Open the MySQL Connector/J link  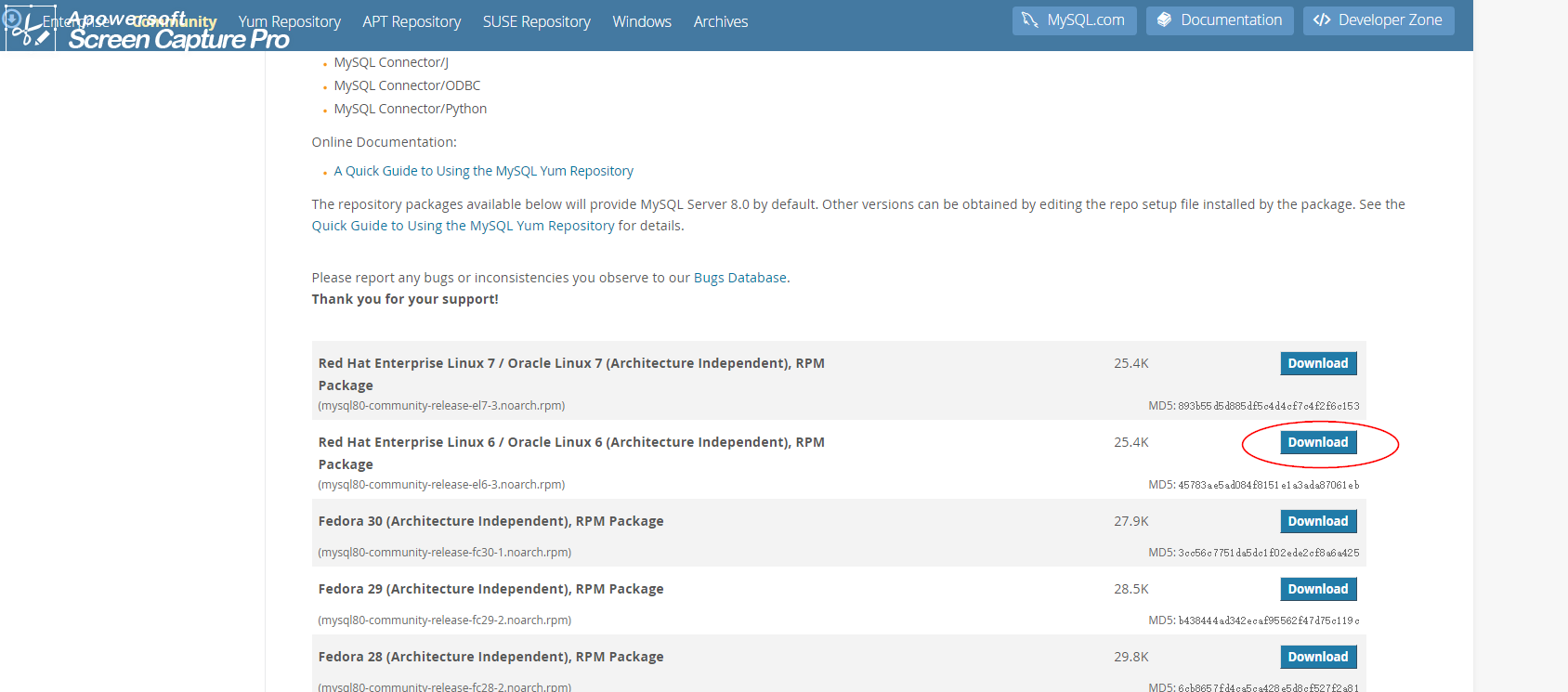[391, 62]
